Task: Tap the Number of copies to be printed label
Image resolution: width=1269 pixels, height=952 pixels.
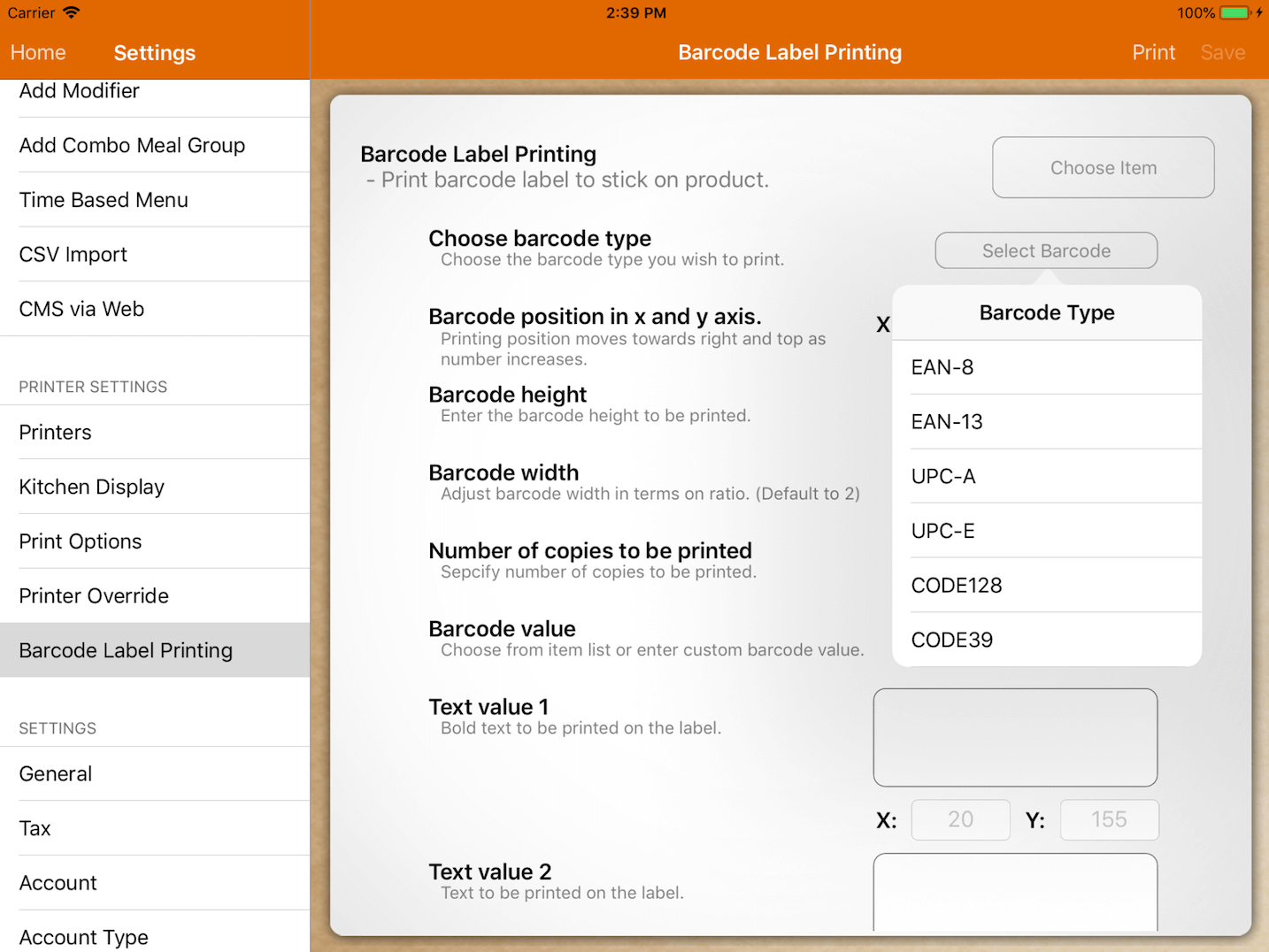Action: (x=590, y=551)
